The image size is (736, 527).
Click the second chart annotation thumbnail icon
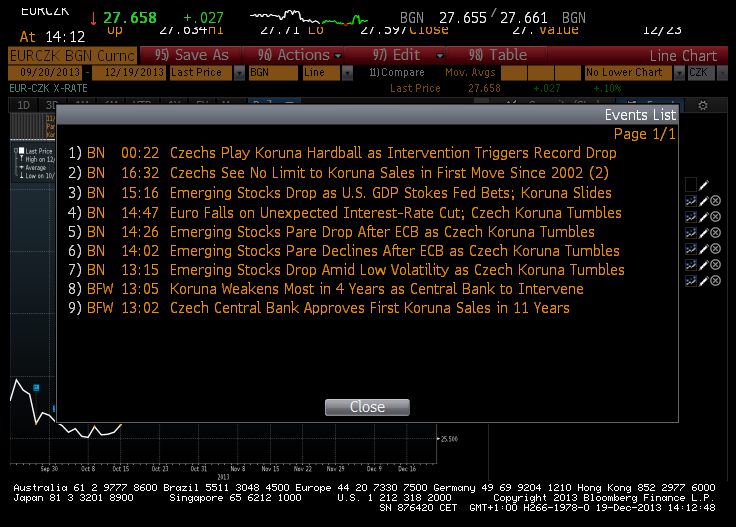point(691,217)
